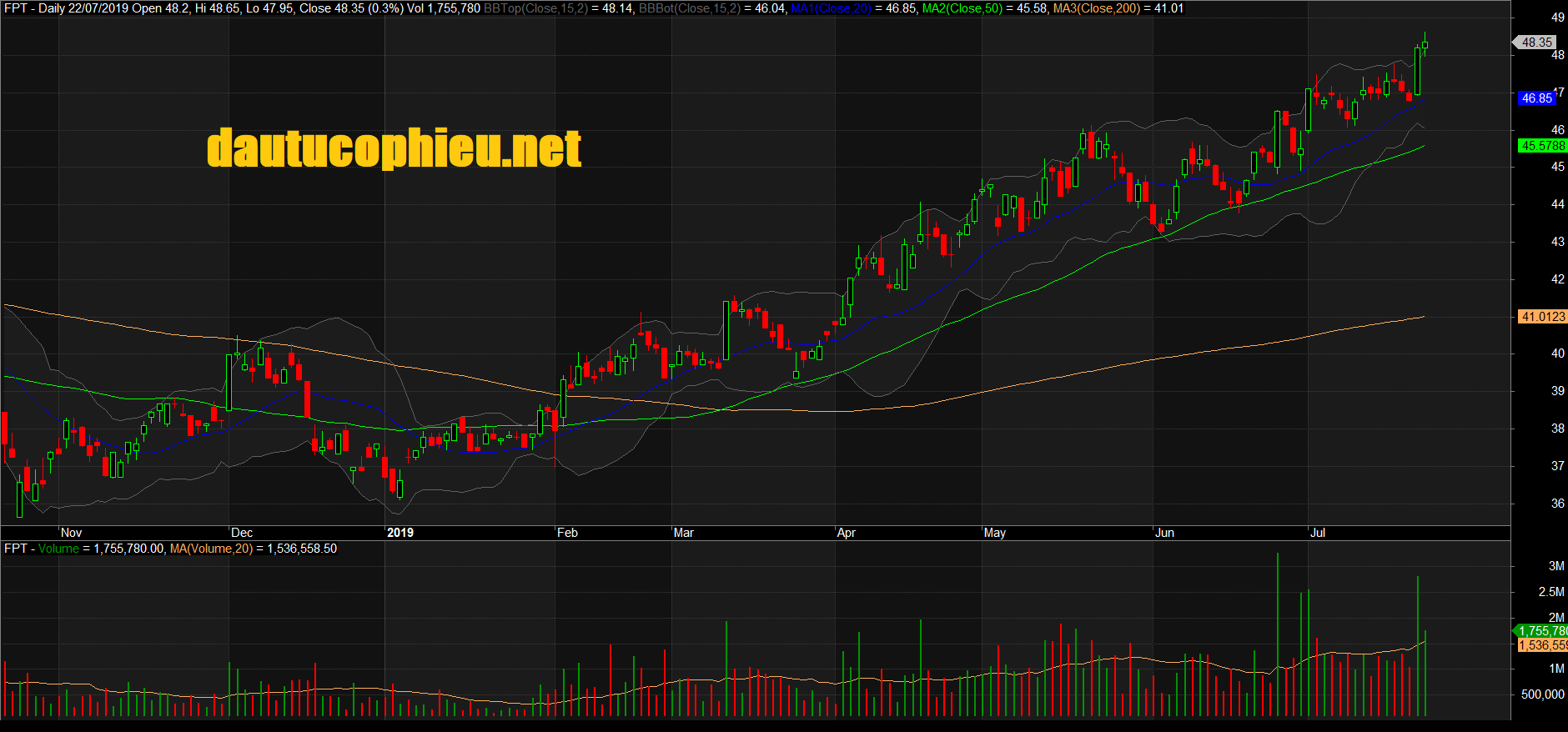This screenshot has width=1568, height=732.
Task: Select the green MA2(Close,50) legend label
Action: pyautogui.click(x=962, y=8)
